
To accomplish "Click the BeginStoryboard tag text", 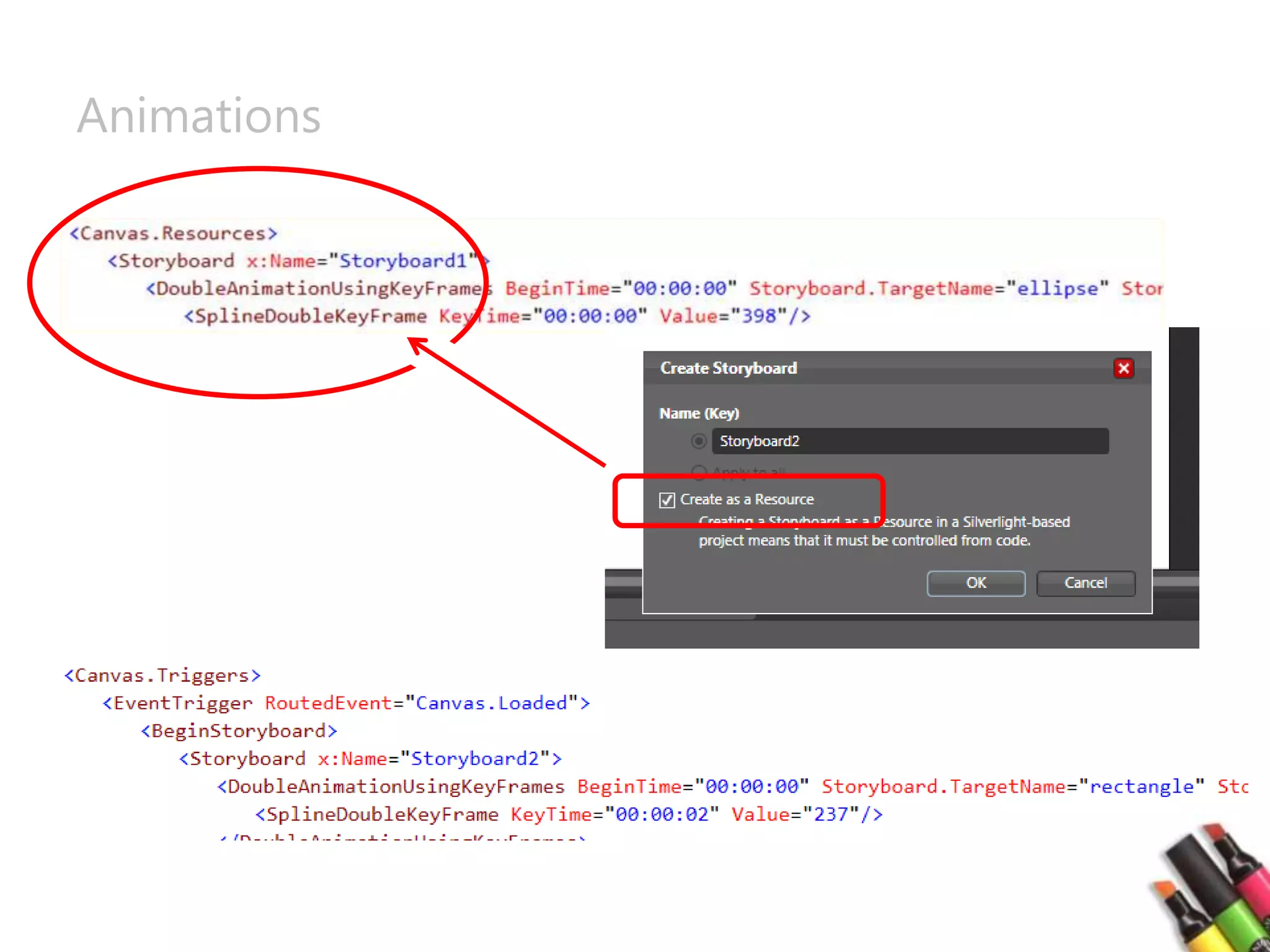I will point(239,731).
